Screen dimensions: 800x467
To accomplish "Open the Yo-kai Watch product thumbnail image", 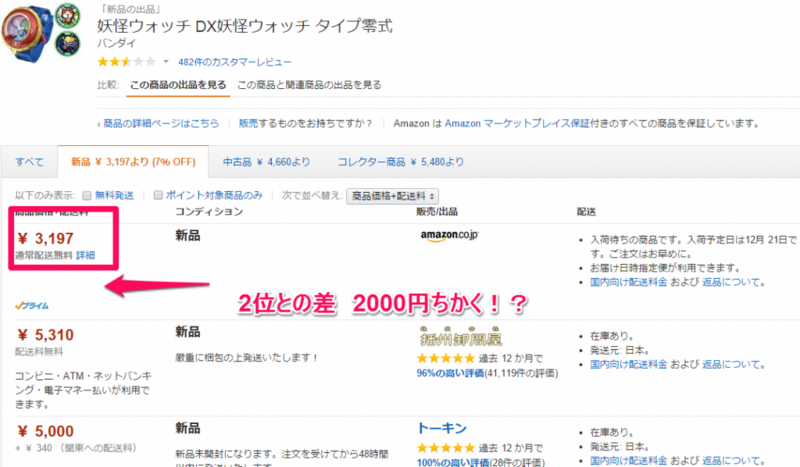I will click(41, 32).
